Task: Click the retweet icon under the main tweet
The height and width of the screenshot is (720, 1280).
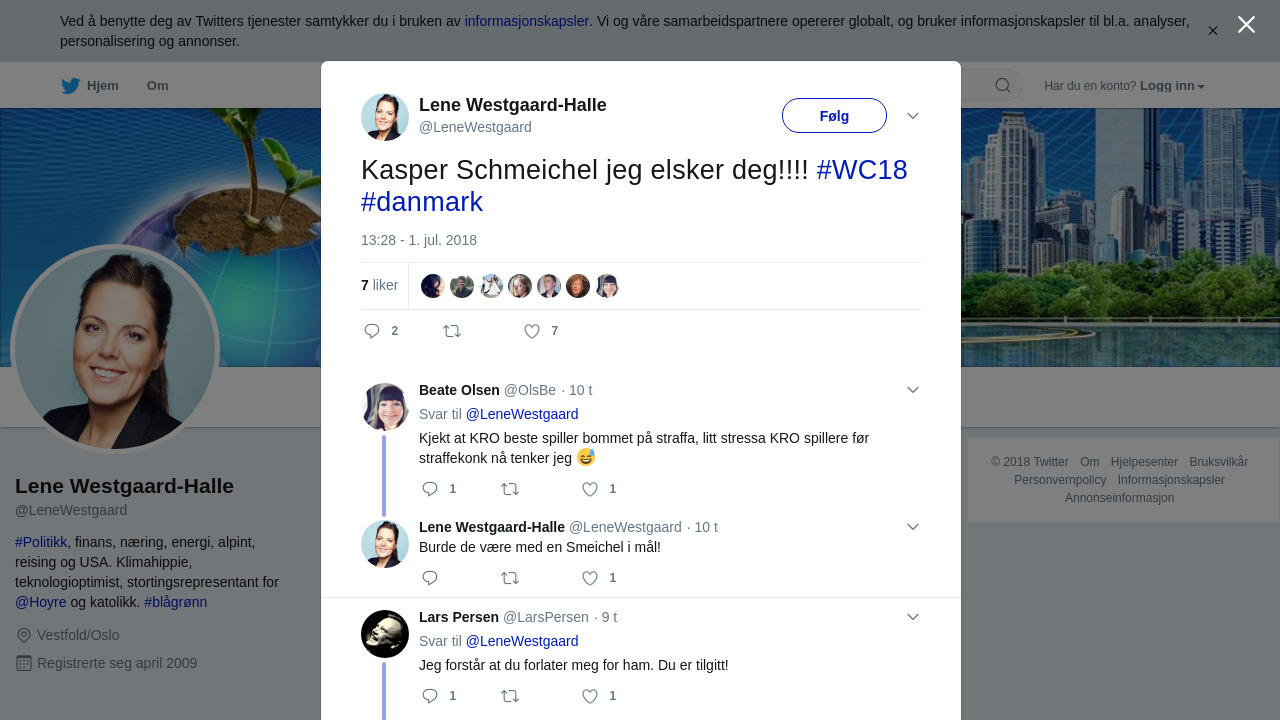Action: pyautogui.click(x=452, y=331)
